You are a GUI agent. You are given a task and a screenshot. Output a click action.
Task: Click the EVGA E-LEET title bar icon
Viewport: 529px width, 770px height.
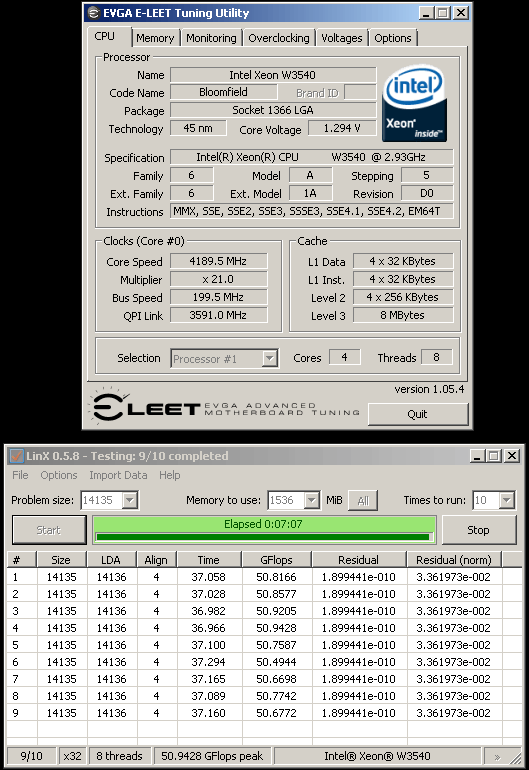93,13
